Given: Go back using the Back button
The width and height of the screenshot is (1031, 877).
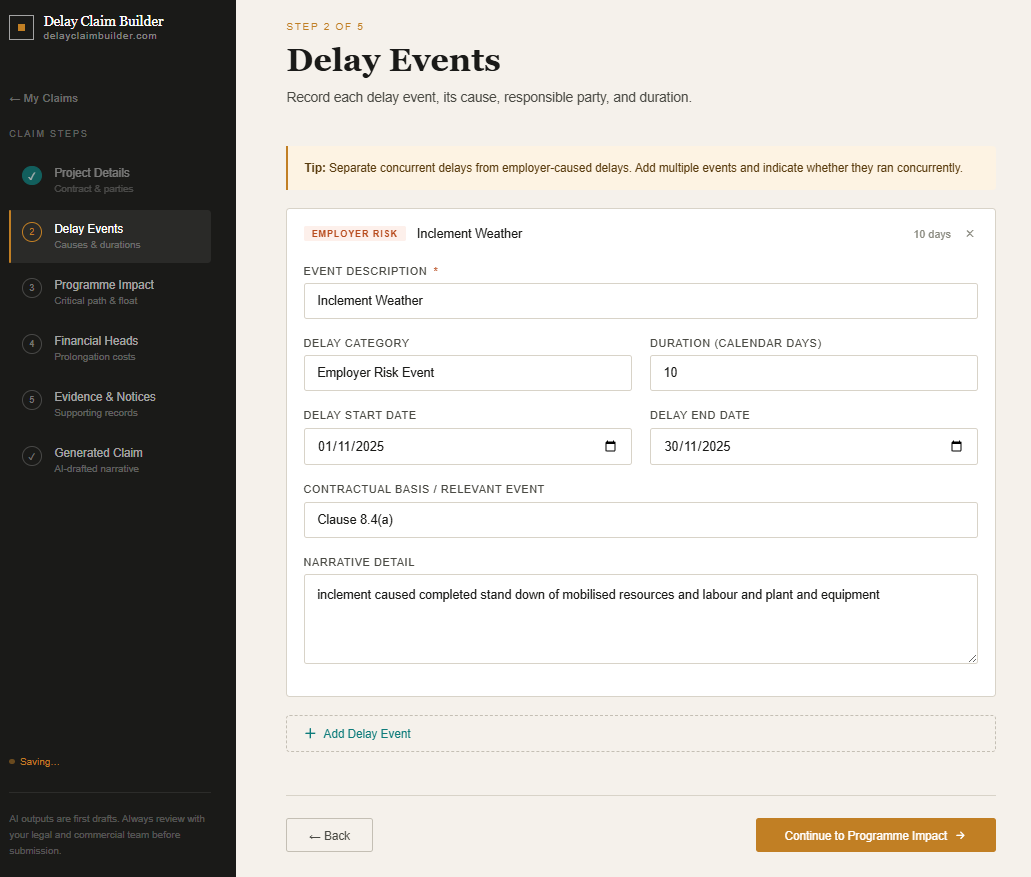Looking at the screenshot, I should pyautogui.click(x=329, y=835).
